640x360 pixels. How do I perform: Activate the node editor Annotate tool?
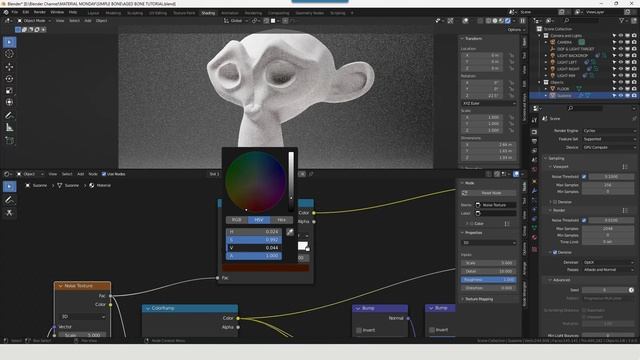9,200
